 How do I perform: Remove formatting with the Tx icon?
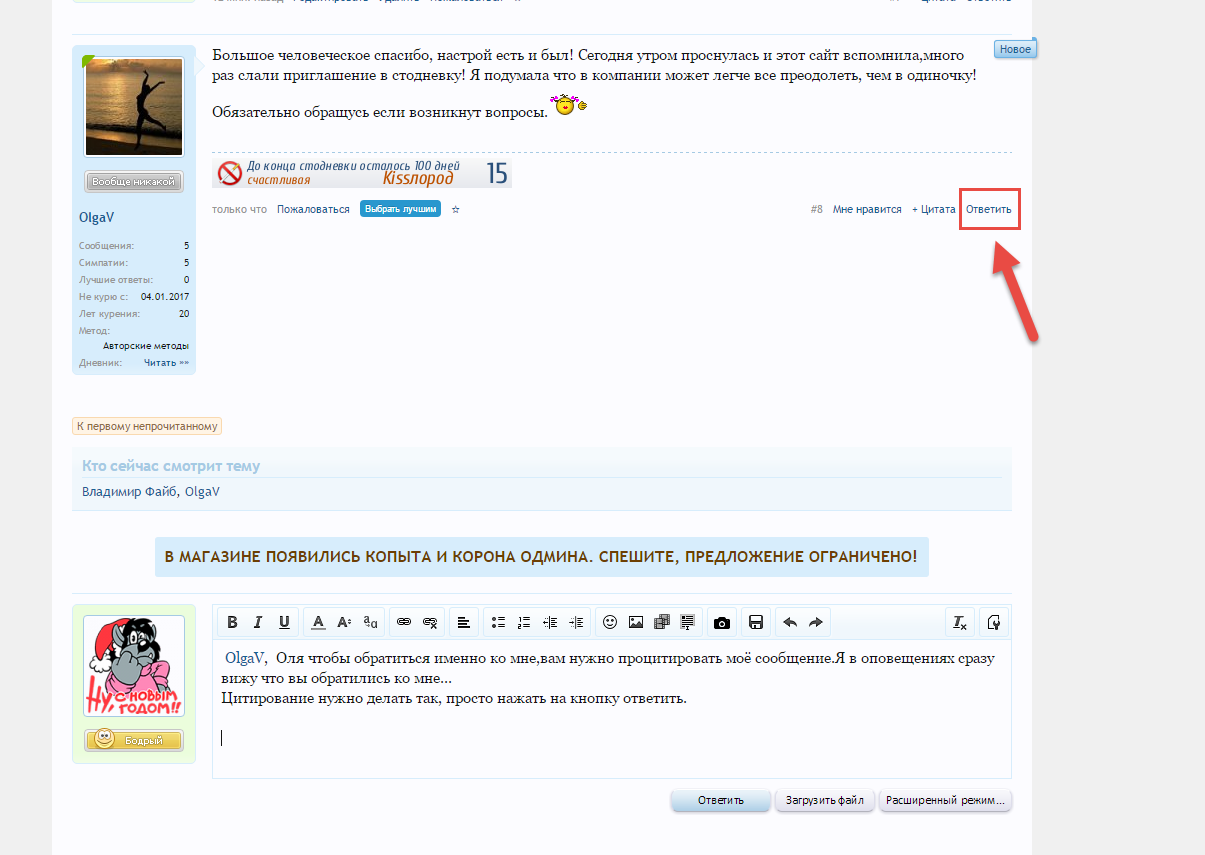[960, 622]
